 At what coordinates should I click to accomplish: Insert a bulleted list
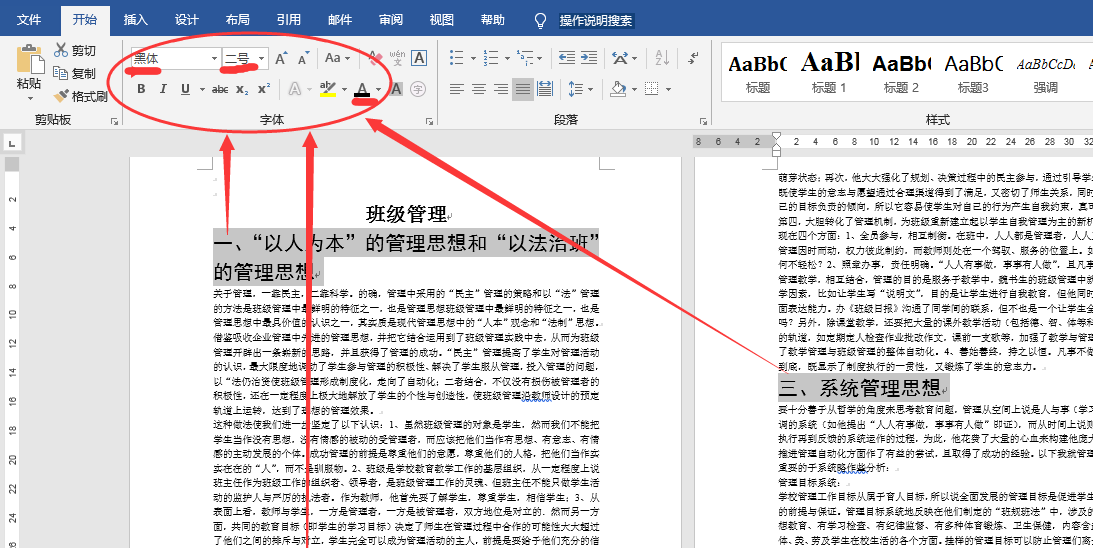click(x=457, y=58)
